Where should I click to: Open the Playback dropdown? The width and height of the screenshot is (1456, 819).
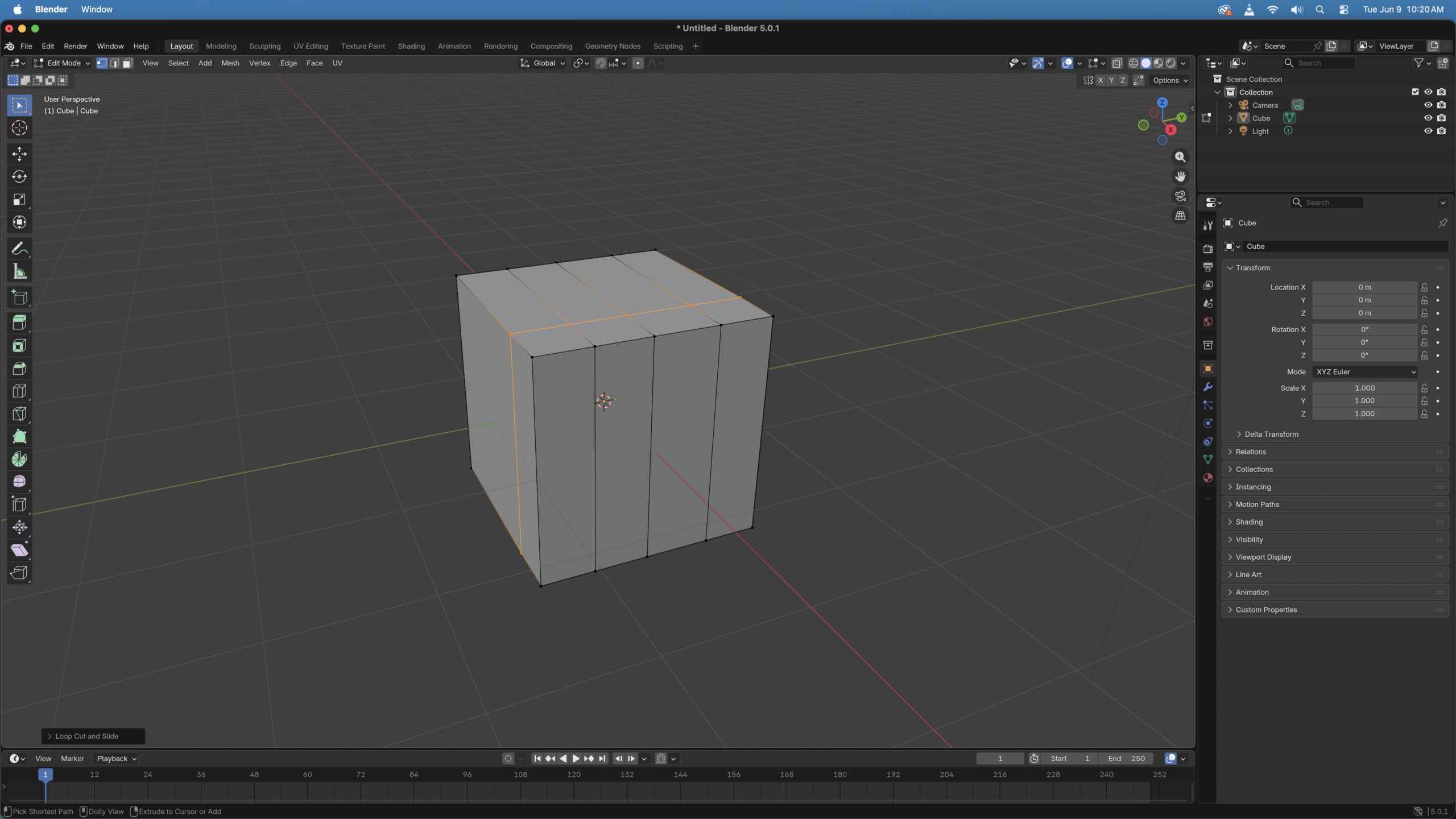click(x=117, y=758)
